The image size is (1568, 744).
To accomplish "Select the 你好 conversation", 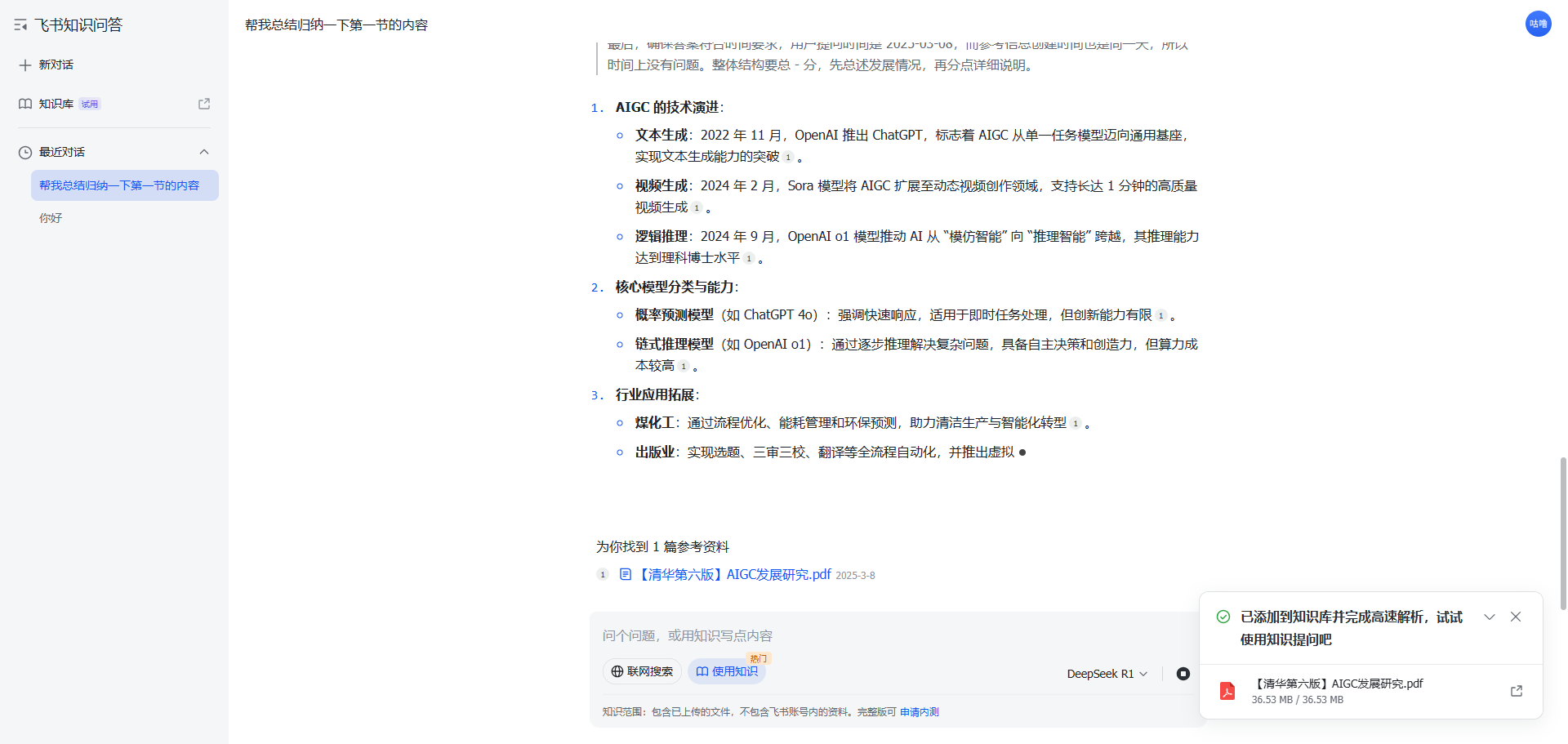I will point(50,217).
